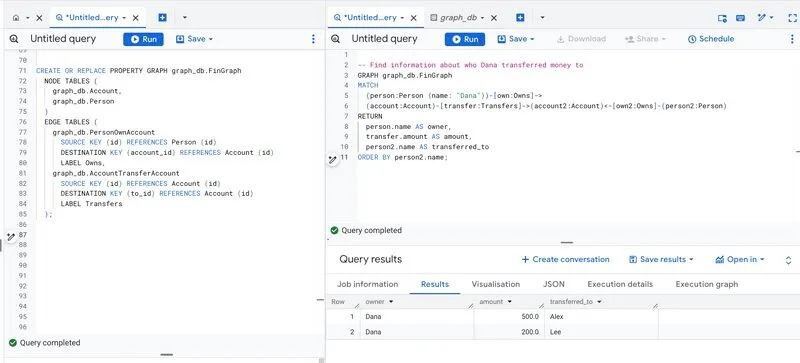Switch to Visualisation tab

pyautogui.click(x=495, y=284)
